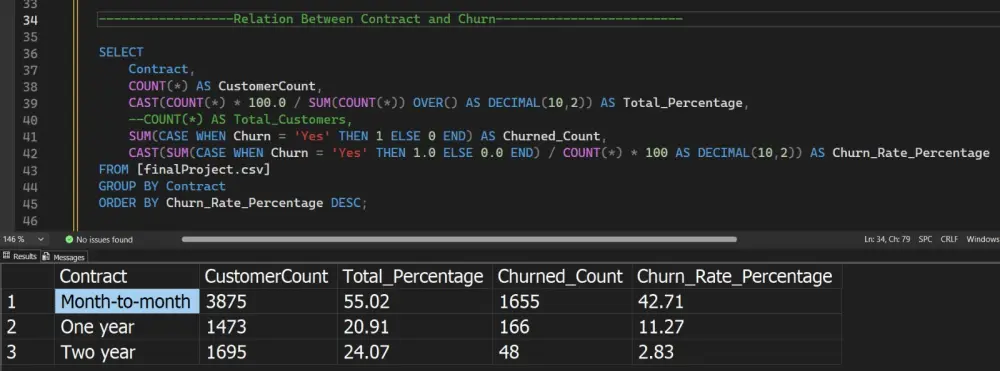Click the 2.83 churn rate cell
This screenshot has width=1000, height=371.
(x=737, y=351)
